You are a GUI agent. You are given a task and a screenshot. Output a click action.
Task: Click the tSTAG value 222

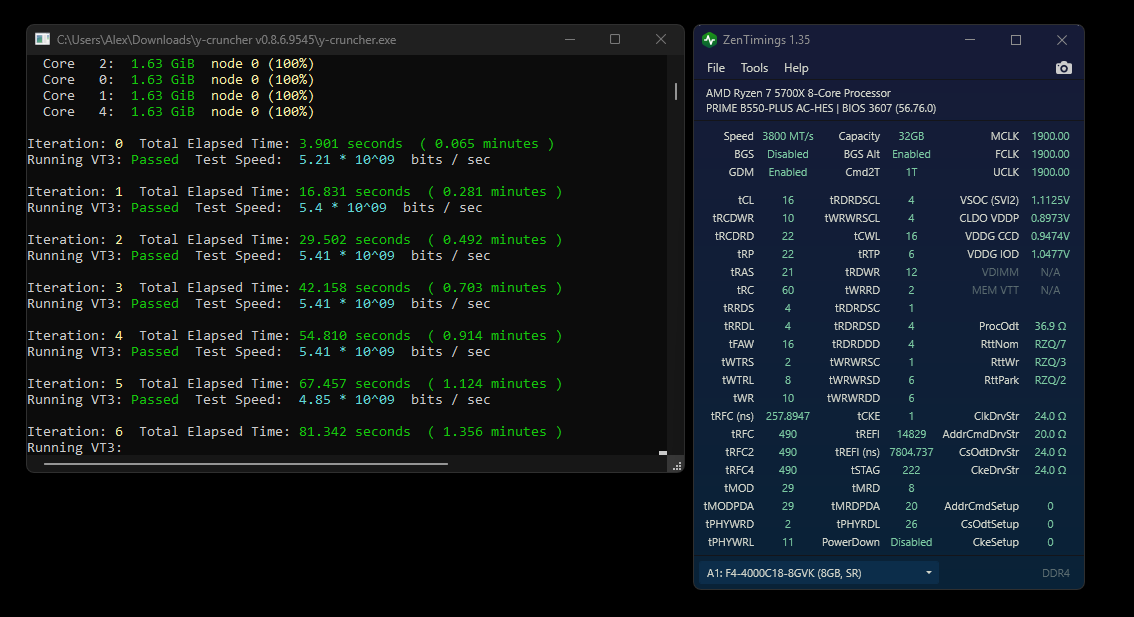coord(911,470)
